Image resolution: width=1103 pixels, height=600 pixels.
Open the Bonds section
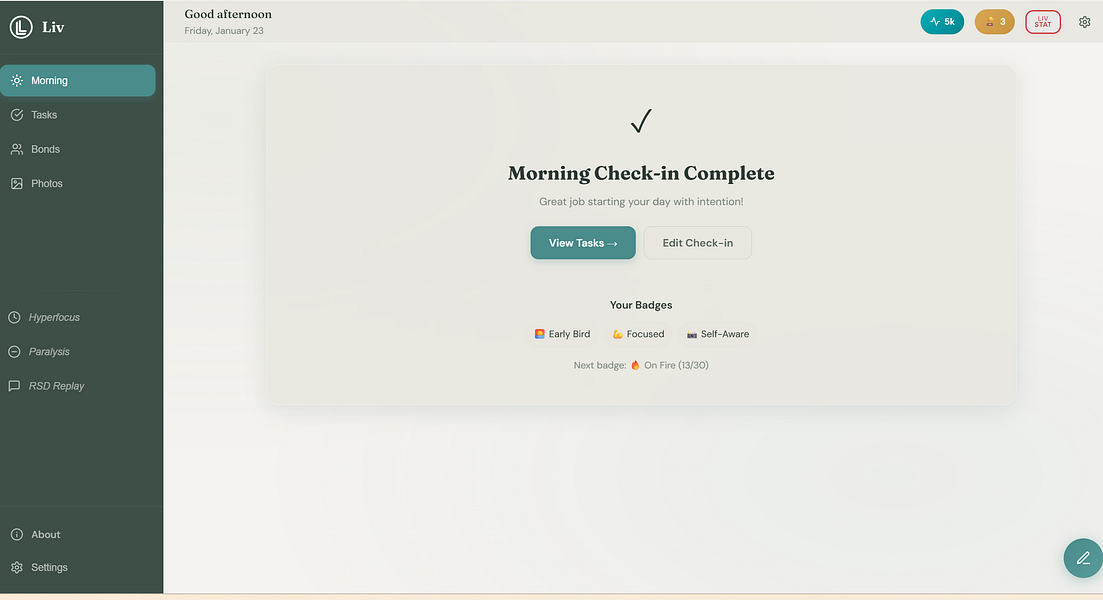pyautogui.click(x=78, y=149)
